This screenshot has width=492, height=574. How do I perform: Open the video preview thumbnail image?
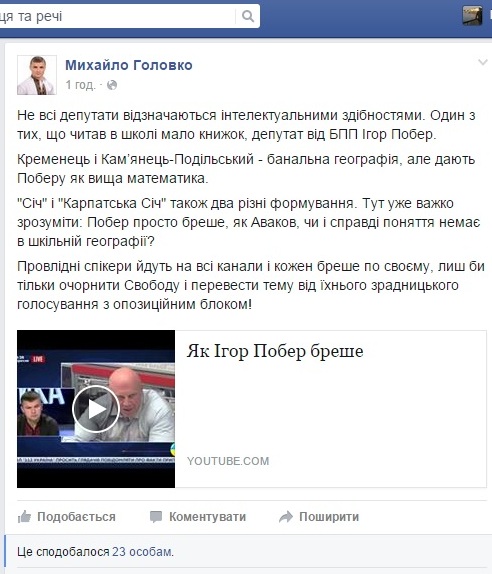tap(96, 409)
